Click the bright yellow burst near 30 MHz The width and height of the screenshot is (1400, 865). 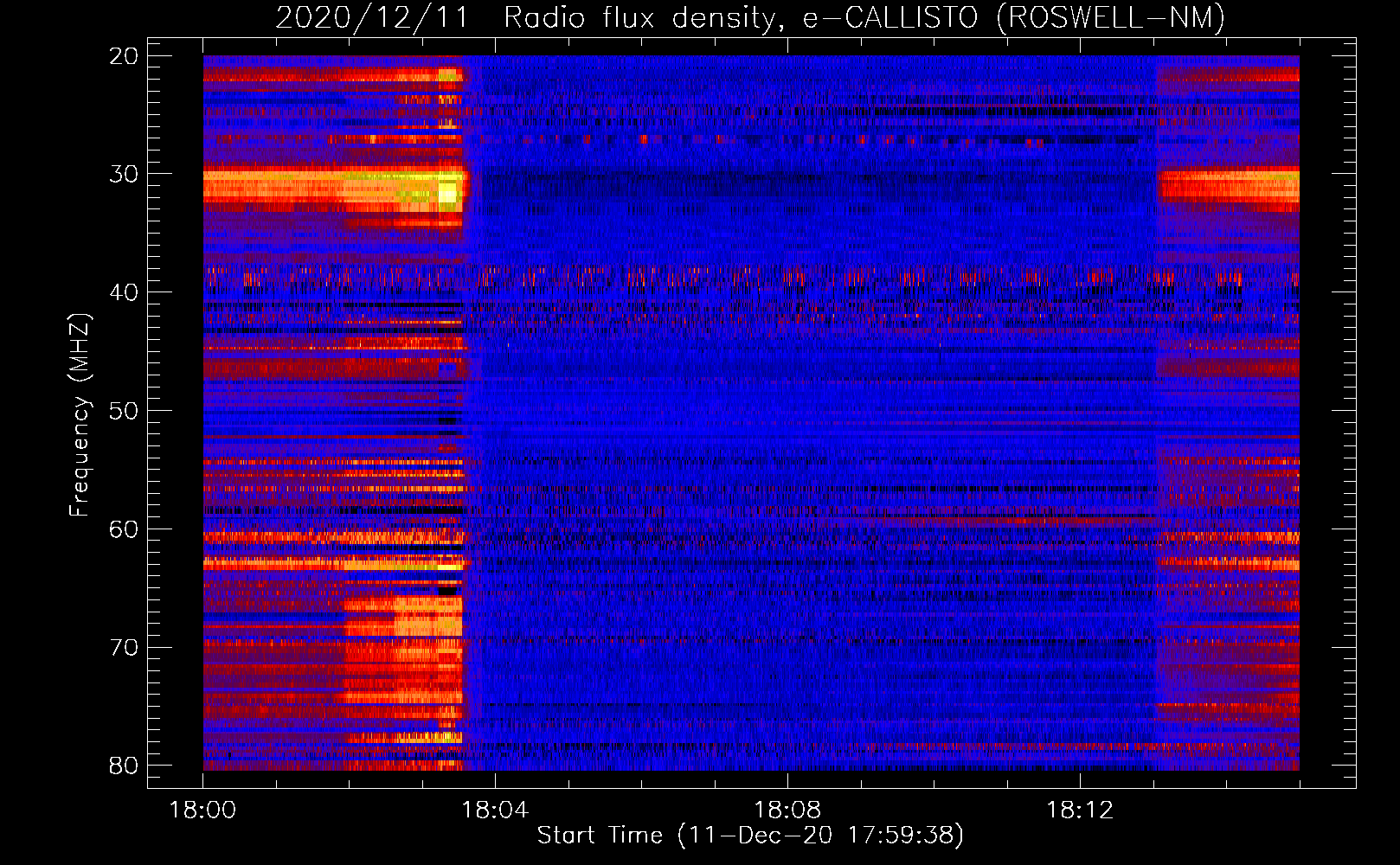click(x=447, y=192)
